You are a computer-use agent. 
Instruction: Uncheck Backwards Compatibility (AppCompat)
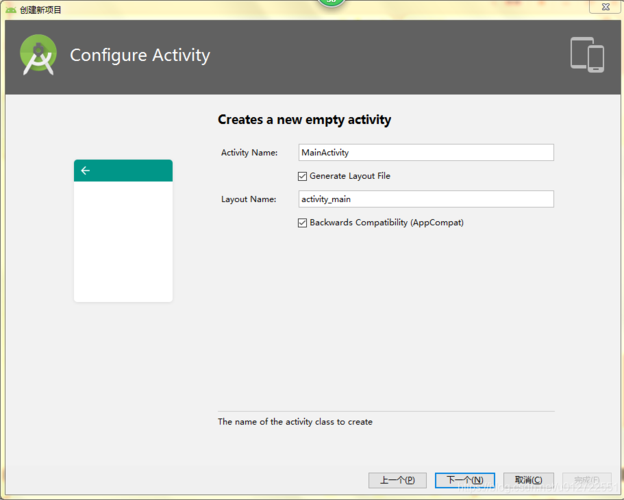pos(302,223)
